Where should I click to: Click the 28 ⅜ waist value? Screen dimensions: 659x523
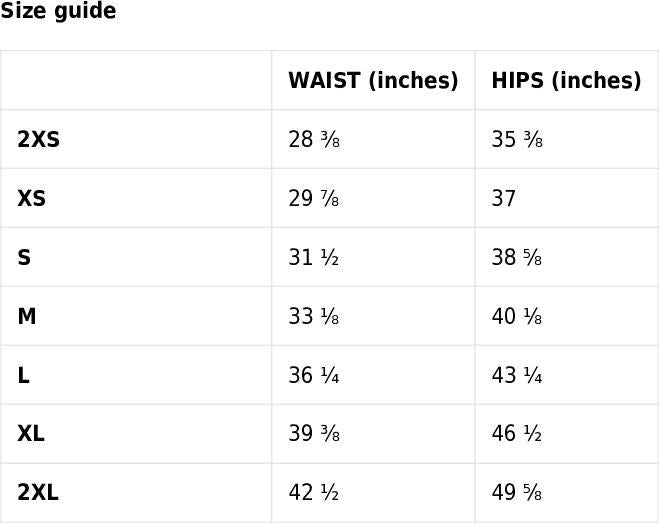pos(314,140)
